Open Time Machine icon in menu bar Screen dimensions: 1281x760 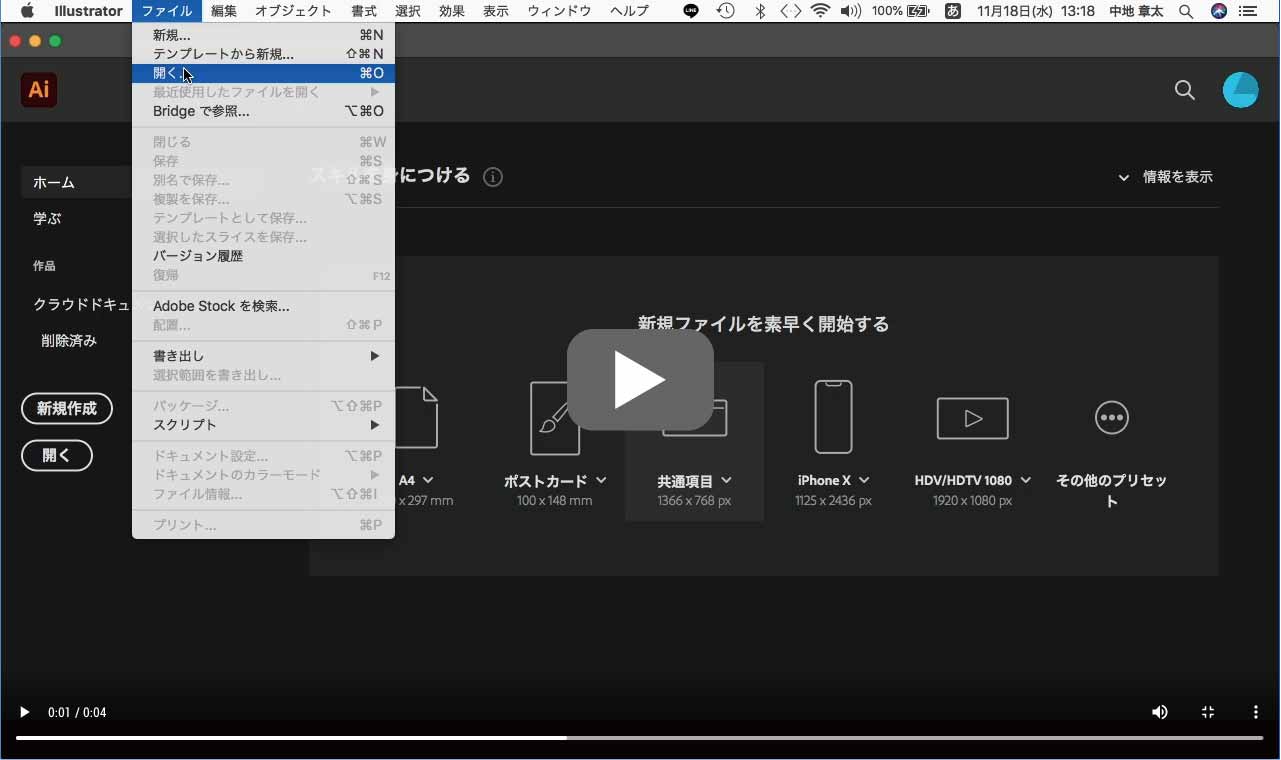(x=725, y=11)
